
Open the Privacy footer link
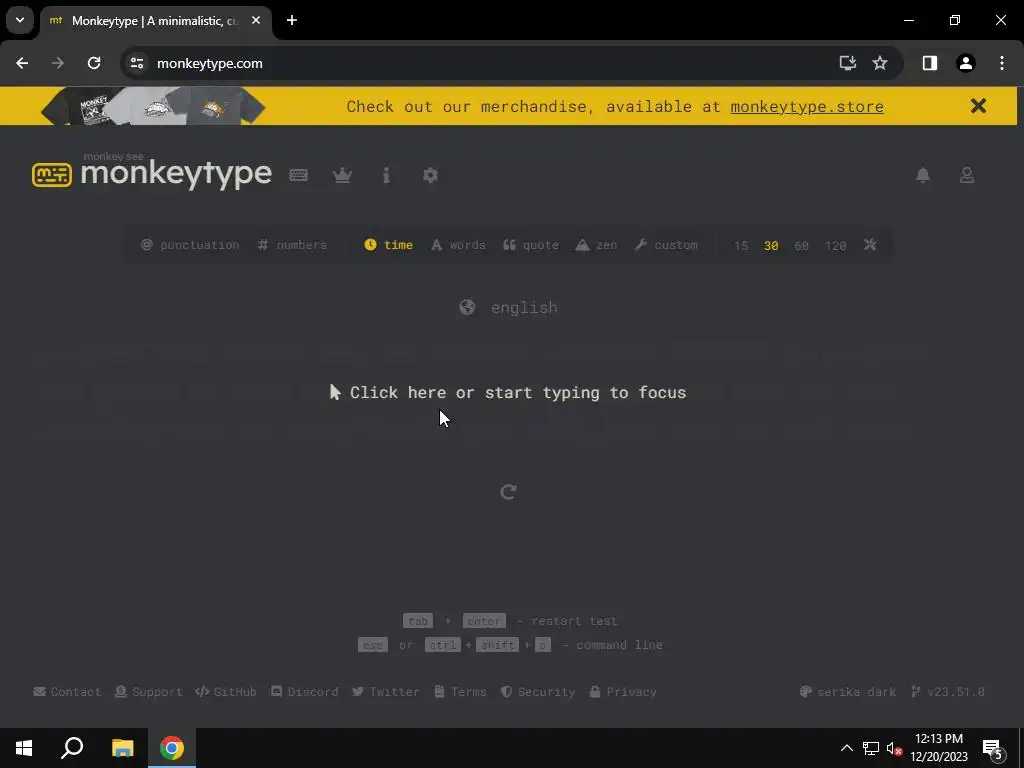click(x=623, y=692)
